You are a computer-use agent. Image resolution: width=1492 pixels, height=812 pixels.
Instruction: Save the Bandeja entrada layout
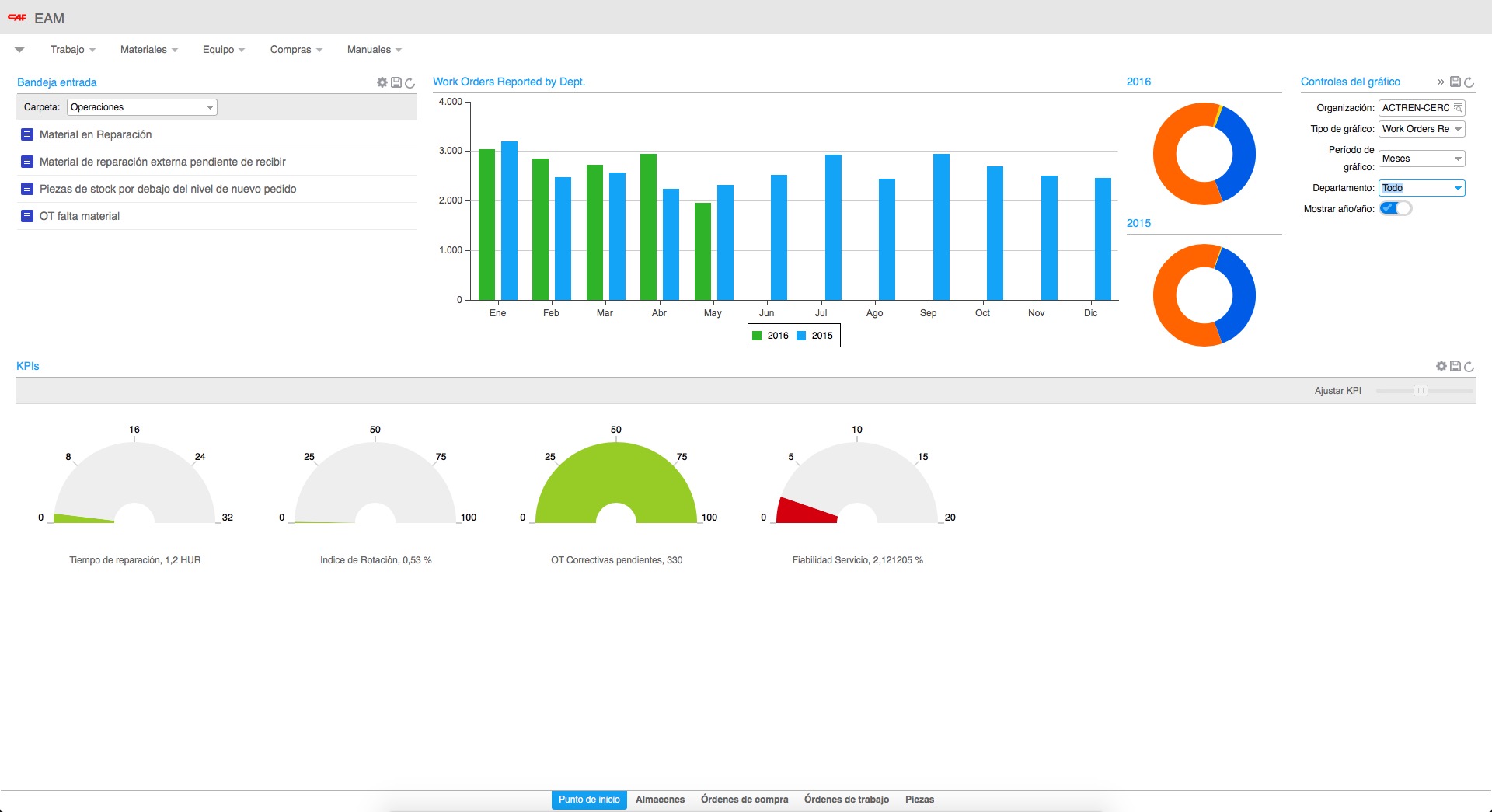(396, 82)
